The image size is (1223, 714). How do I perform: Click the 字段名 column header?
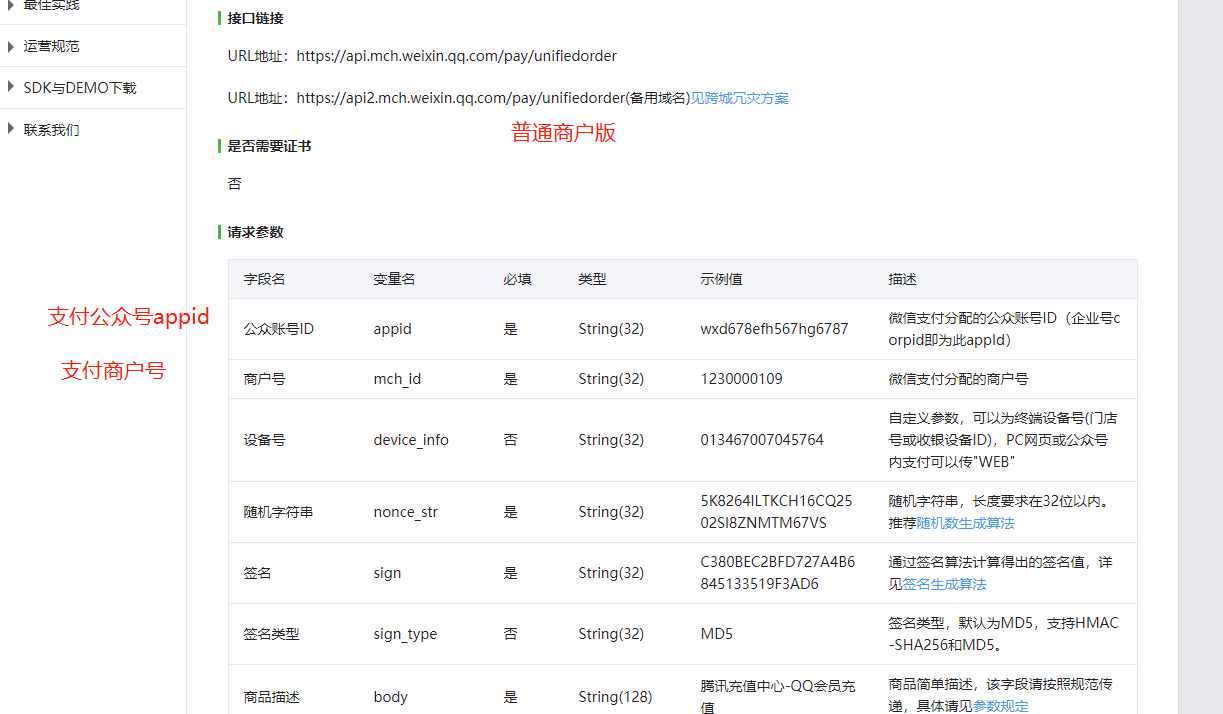(264, 279)
